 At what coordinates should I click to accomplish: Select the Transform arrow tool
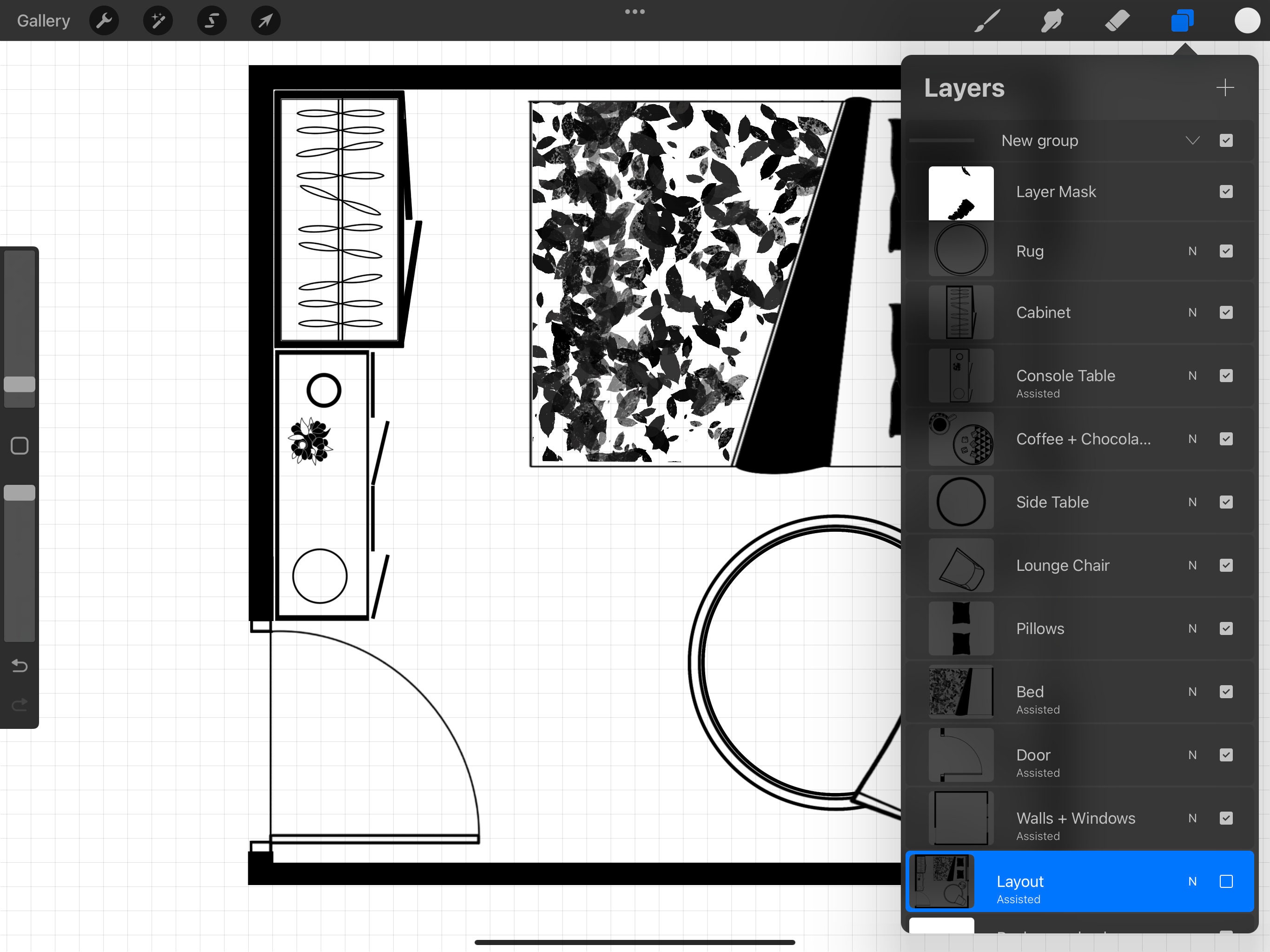pos(265,20)
